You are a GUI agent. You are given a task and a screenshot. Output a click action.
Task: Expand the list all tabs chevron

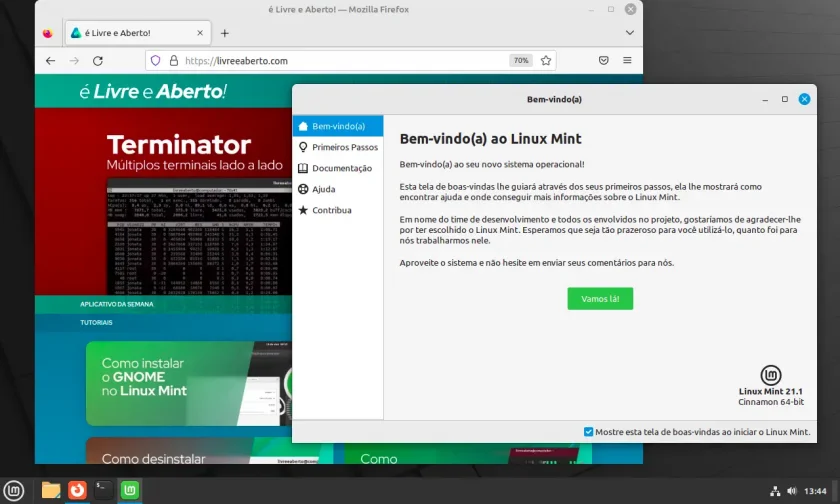click(x=630, y=33)
